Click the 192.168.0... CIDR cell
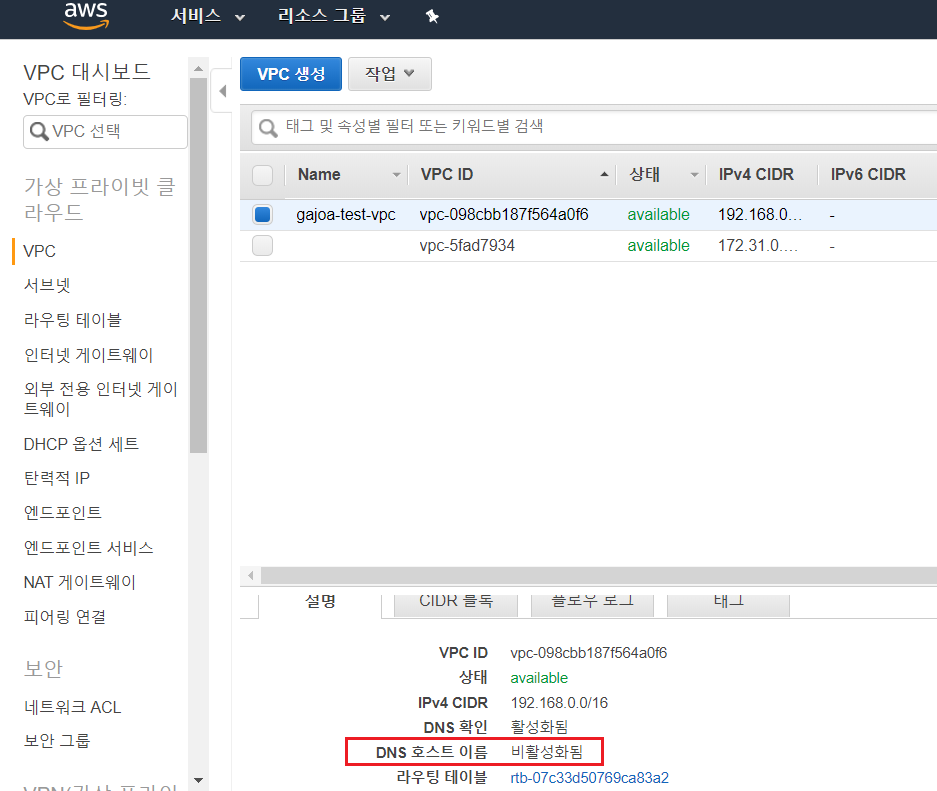The height and width of the screenshot is (791, 937). click(x=760, y=215)
